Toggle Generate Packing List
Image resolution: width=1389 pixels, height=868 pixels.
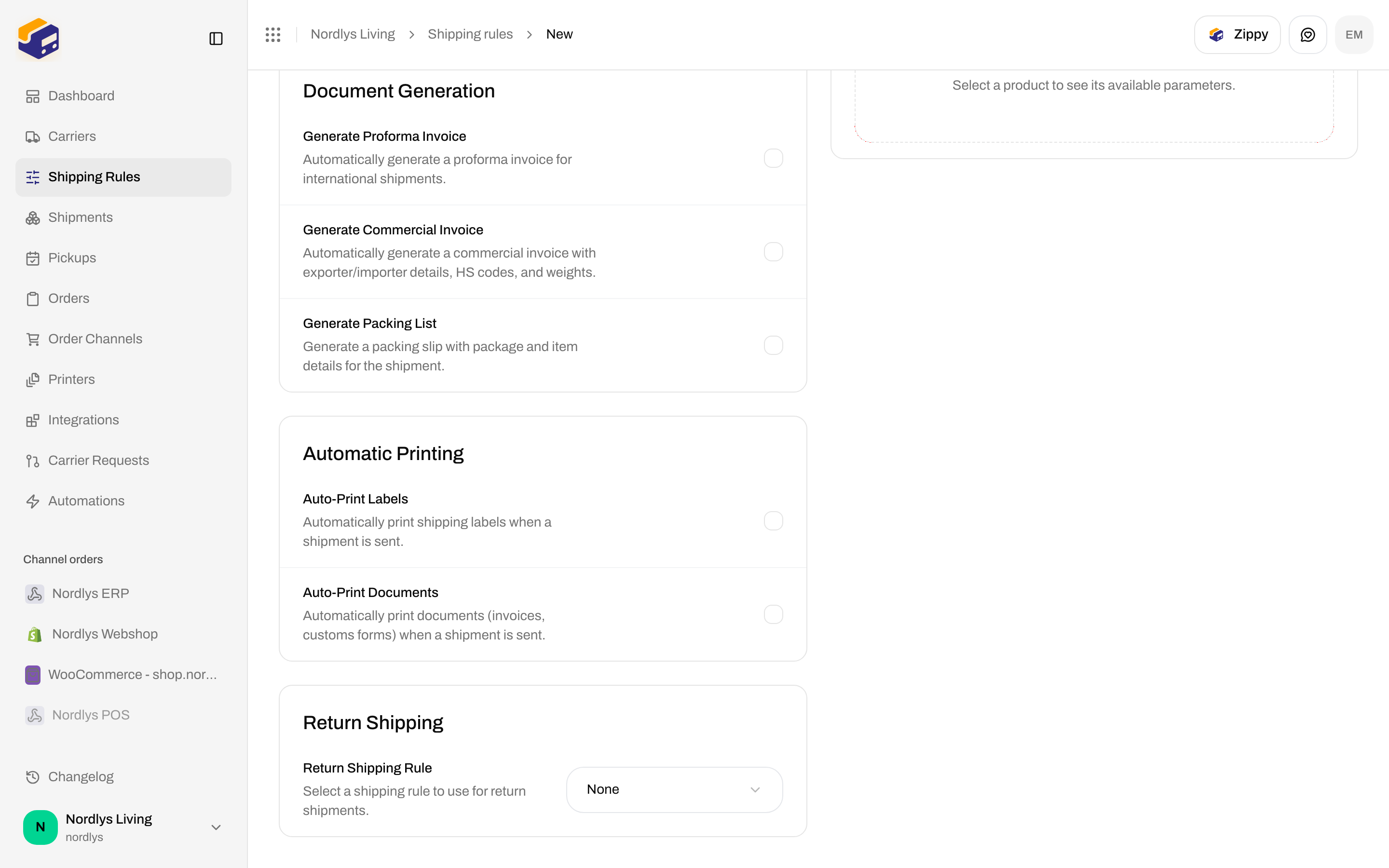pos(773,345)
